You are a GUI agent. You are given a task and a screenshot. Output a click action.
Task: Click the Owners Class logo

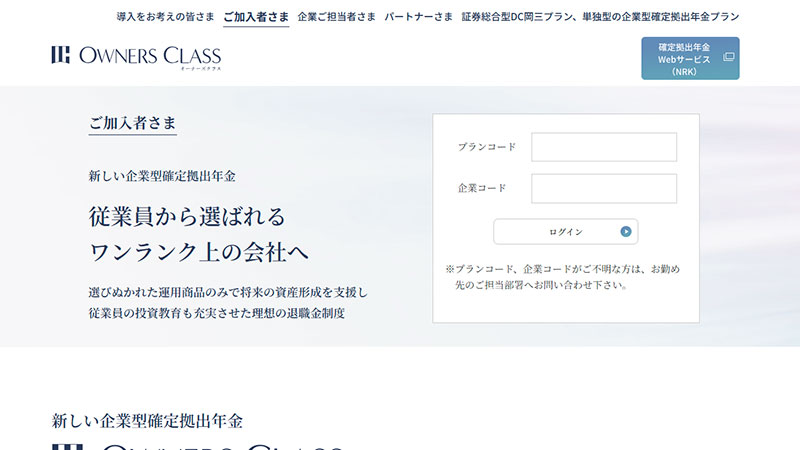[136, 57]
